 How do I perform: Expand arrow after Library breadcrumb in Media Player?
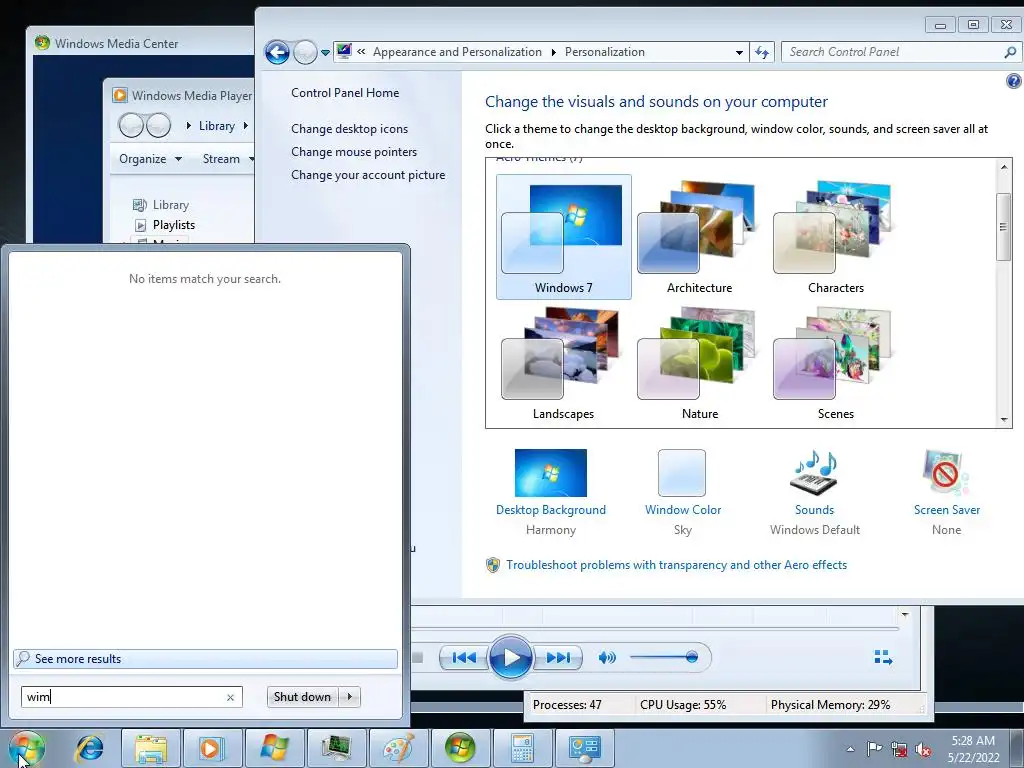(246, 125)
